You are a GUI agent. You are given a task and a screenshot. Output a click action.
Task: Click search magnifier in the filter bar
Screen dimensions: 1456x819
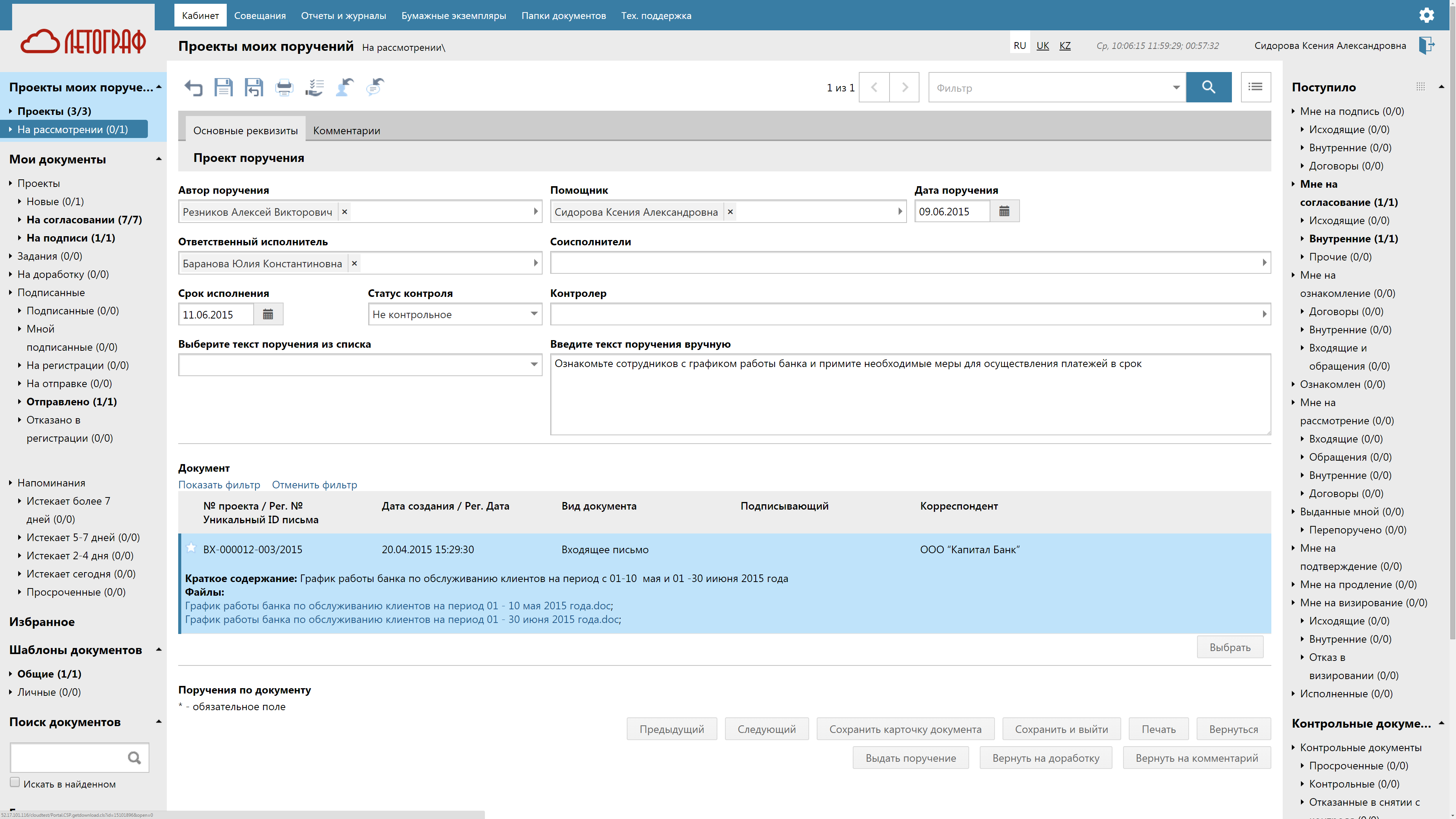click(x=1209, y=87)
